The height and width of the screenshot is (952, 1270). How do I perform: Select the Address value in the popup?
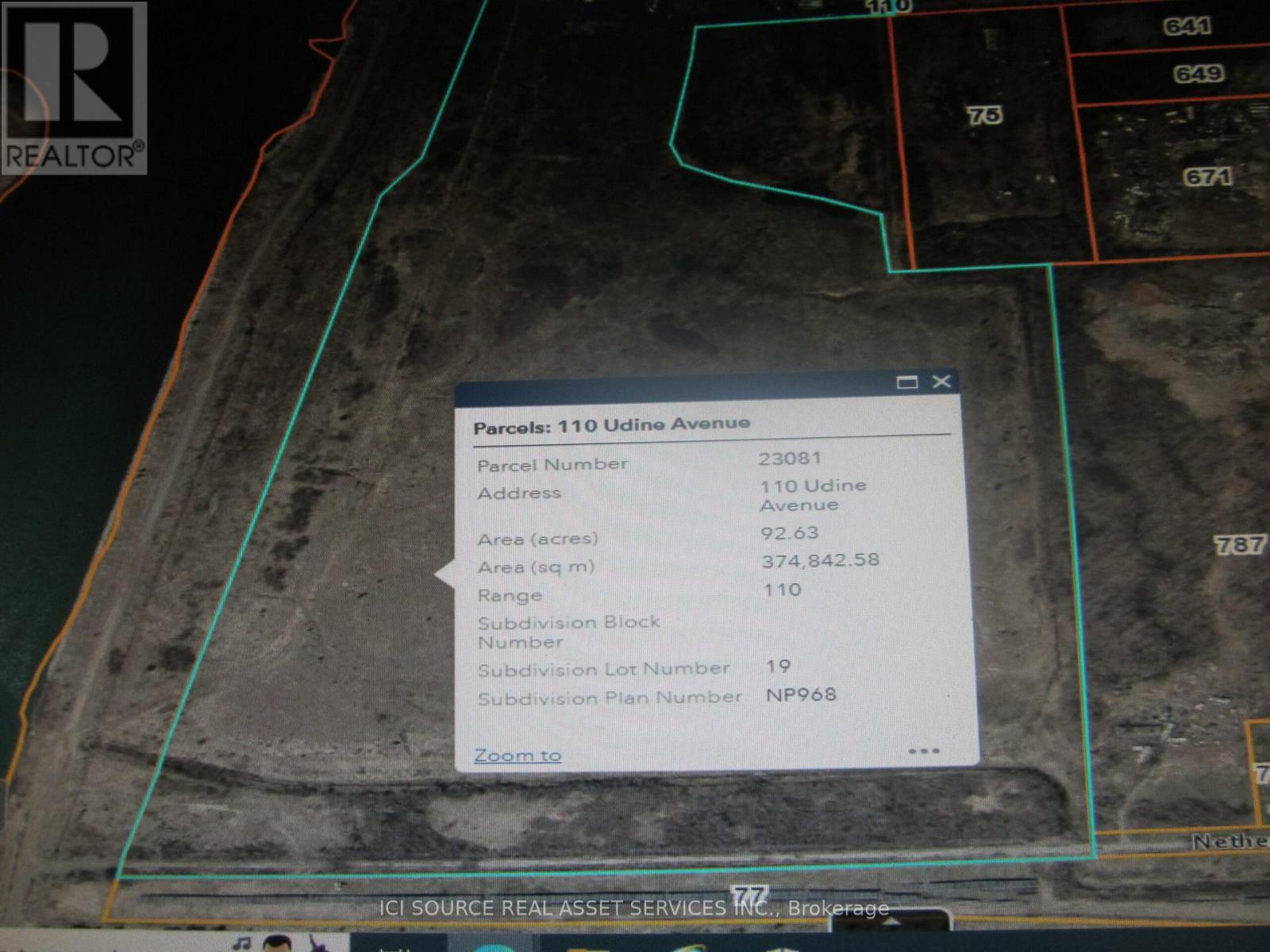[813, 495]
